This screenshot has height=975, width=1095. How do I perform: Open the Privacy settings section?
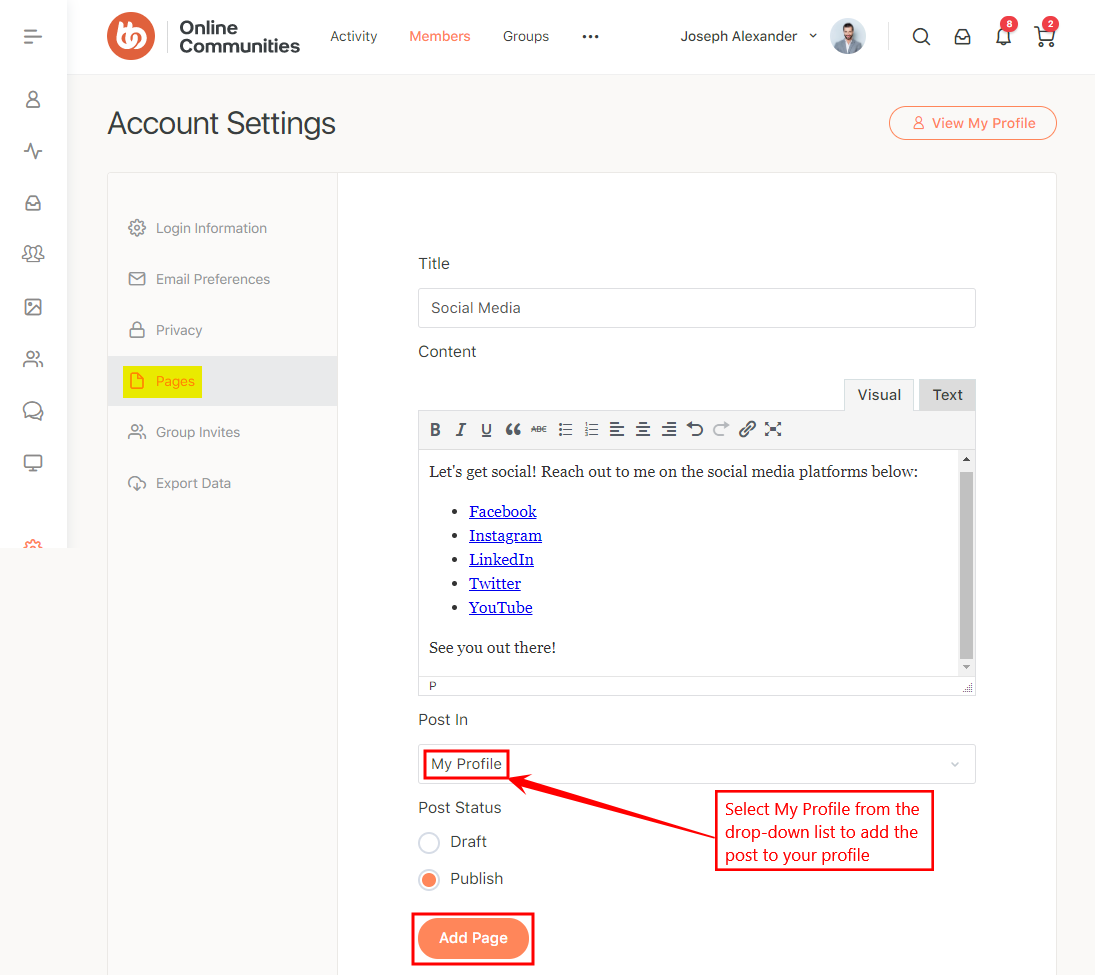tap(179, 330)
